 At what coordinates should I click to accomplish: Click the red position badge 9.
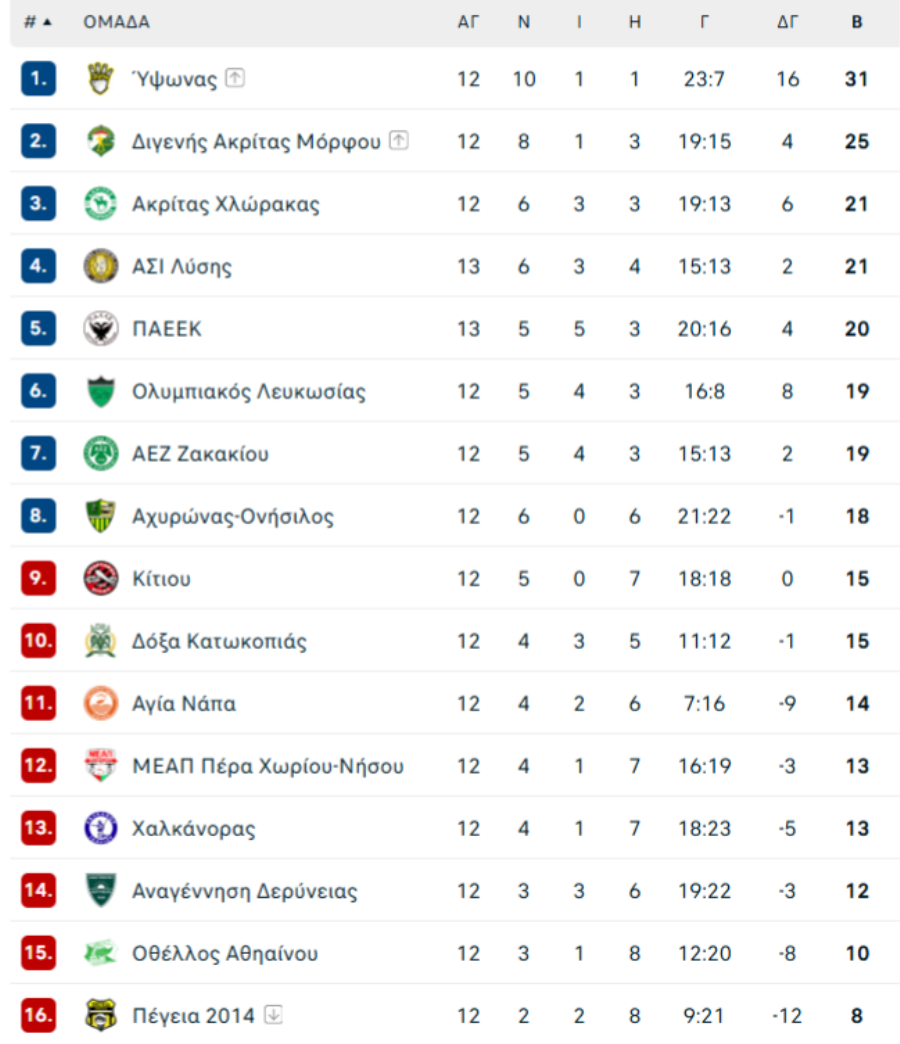coord(38,578)
